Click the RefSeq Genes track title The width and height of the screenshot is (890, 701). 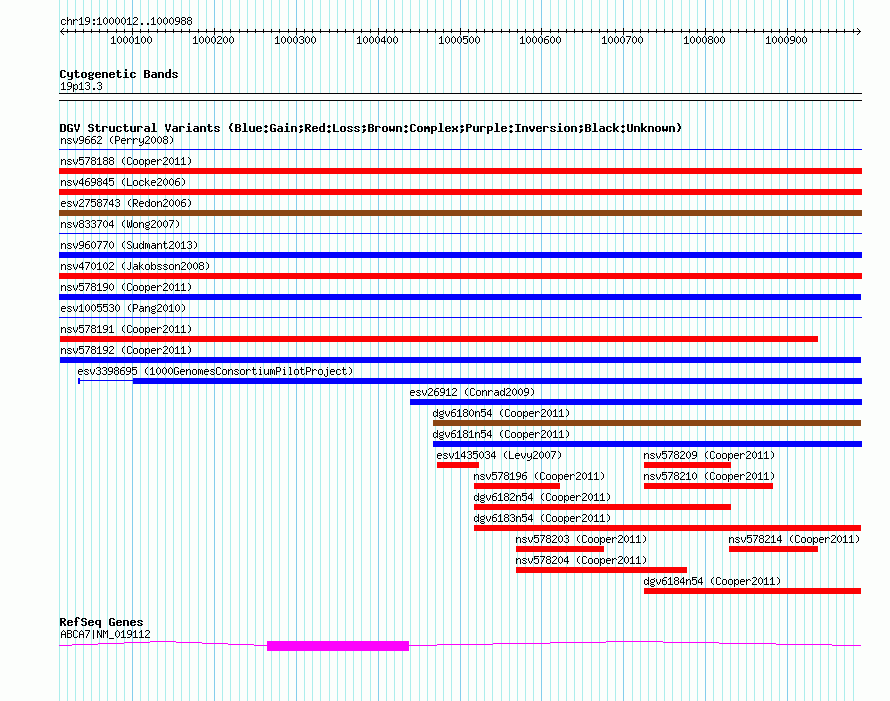[101, 622]
